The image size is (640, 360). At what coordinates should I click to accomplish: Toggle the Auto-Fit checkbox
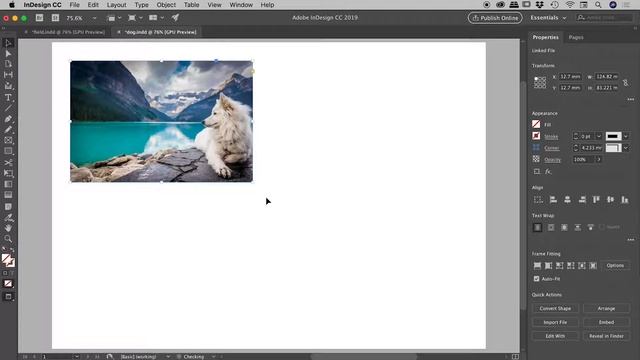(x=536, y=279)
